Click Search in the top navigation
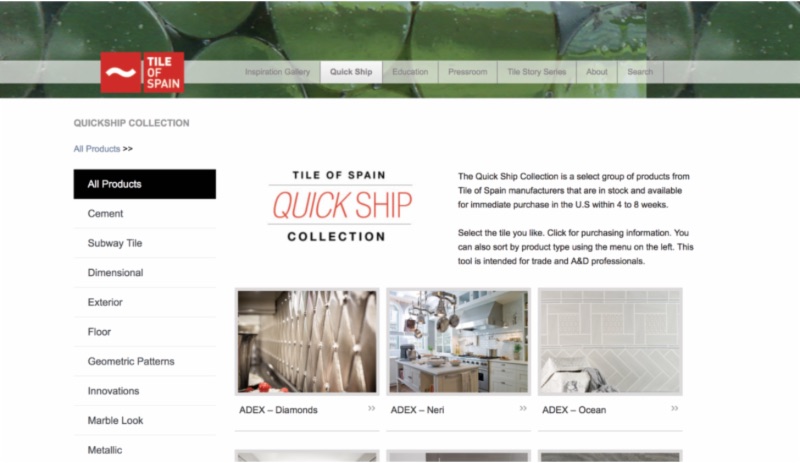This screenshot has width=800, height=463. [x=640, y=72]
